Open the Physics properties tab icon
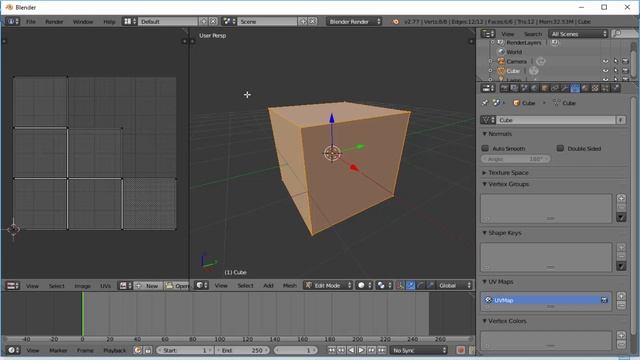The width and height of the screenshot is (640, 360). tap(616, 88)
